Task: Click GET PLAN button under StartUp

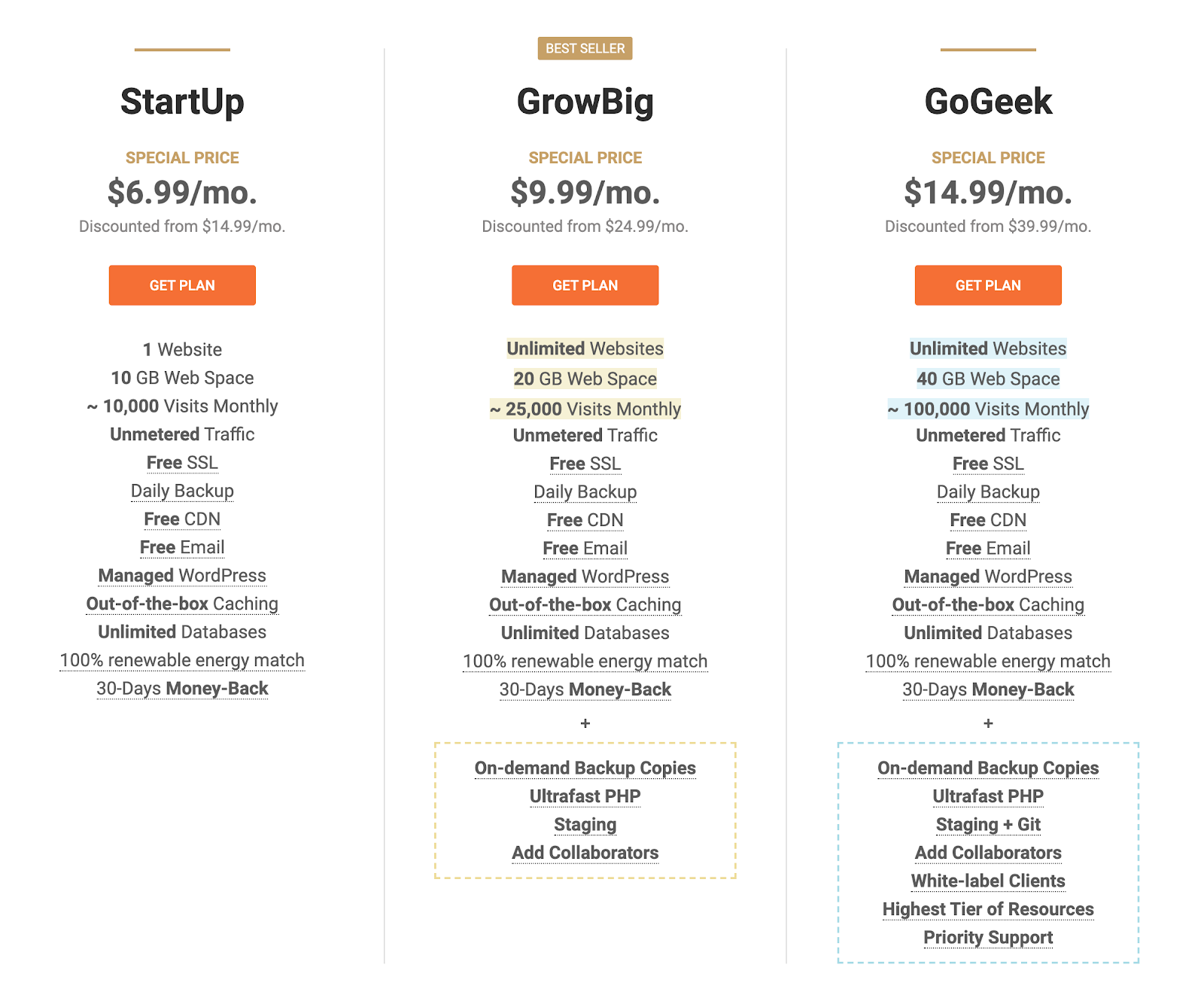Action: 182,285
